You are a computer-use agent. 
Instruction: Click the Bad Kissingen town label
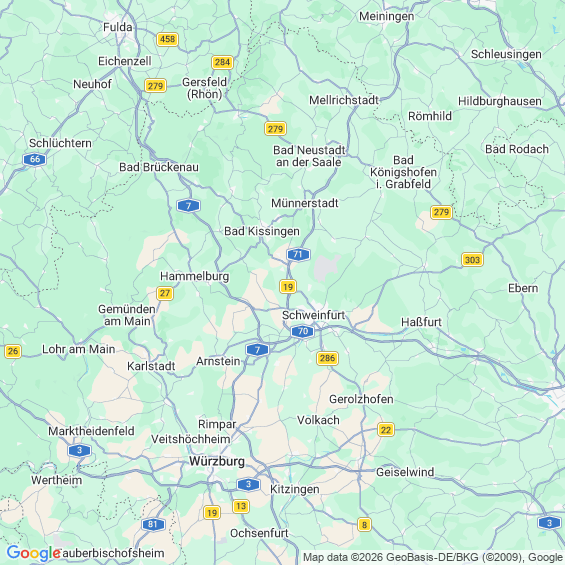pyautogui.click(x=262, y=231)
